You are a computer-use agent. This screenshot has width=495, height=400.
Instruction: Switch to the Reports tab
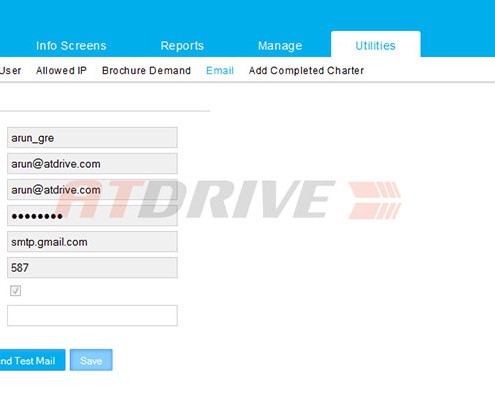click(182, 46)
